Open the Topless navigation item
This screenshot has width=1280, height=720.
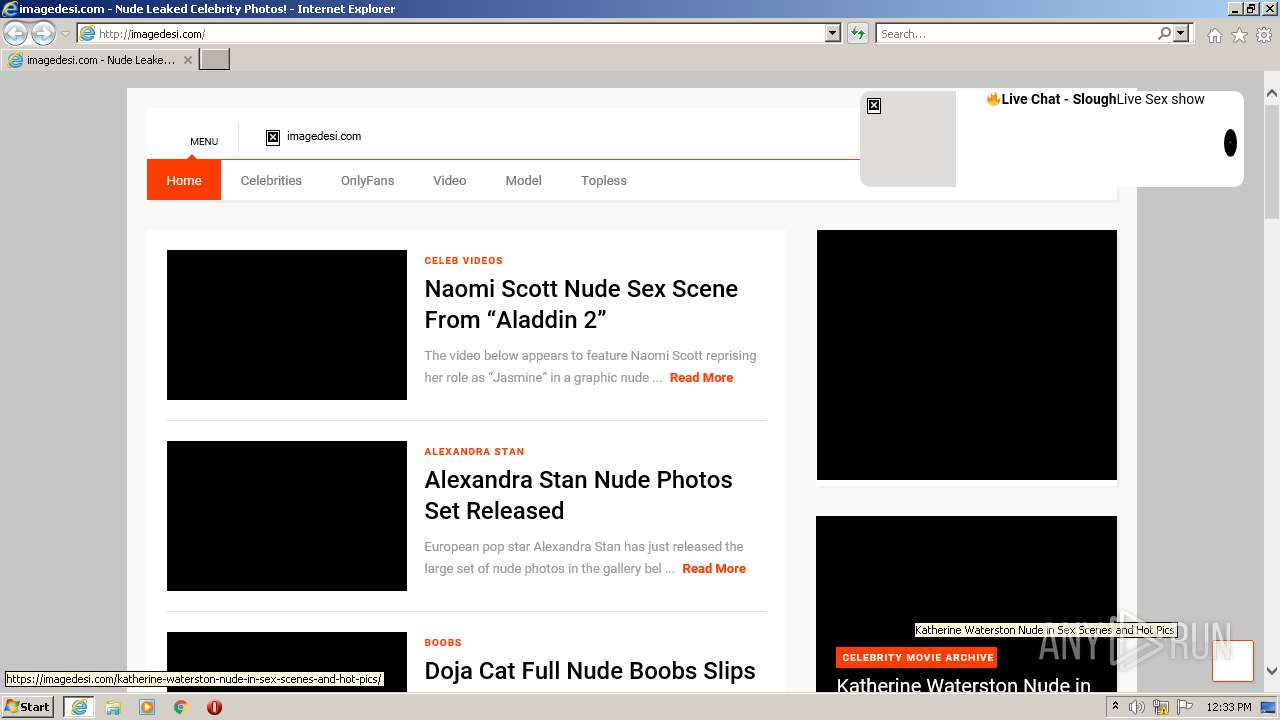click(x=604, y=180)
